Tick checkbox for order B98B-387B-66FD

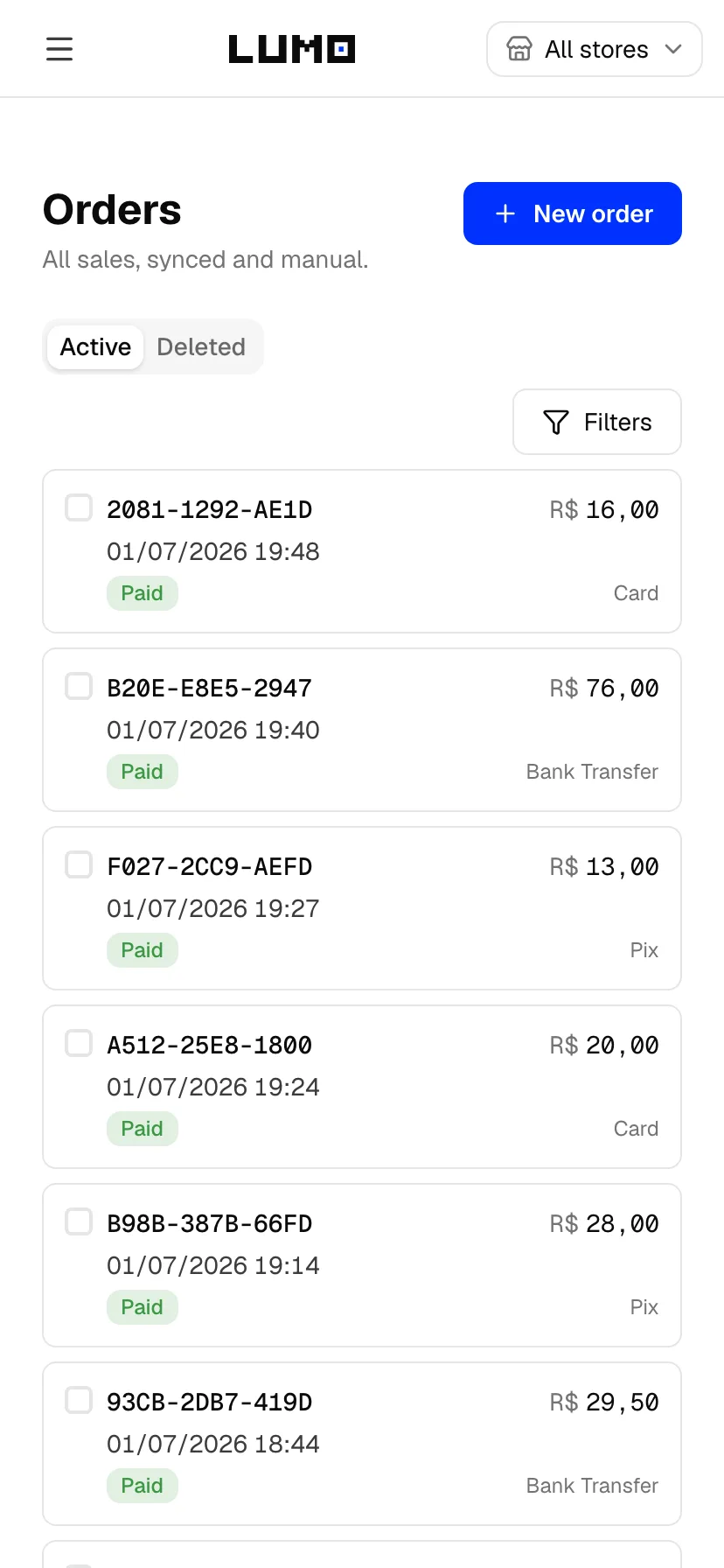click(79, 1221)
